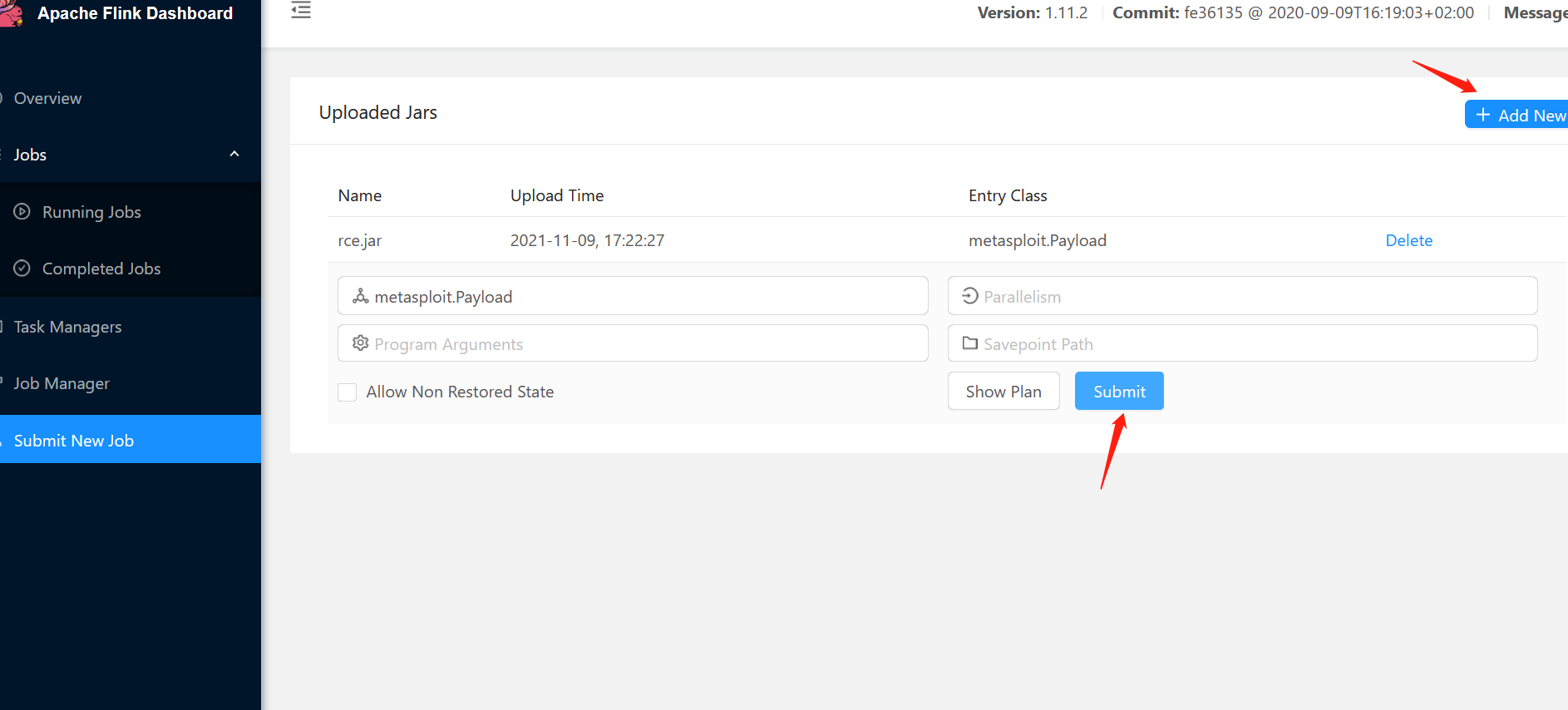Image resolution: width=1568 pixels, height=710 pixels.
Task: Click the Entry Class column header
Action: [1008, 195]
